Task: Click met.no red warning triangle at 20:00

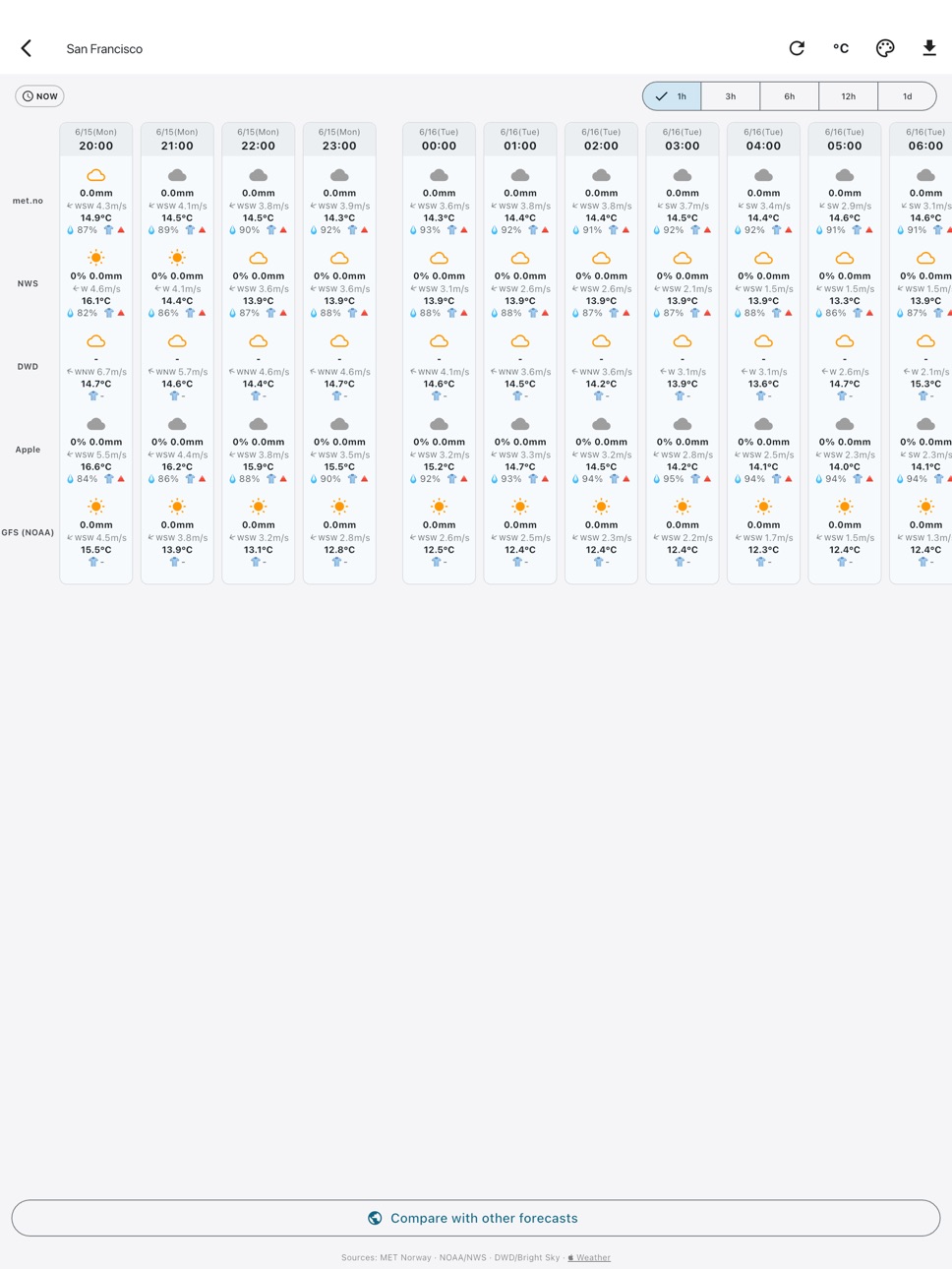Action: pyautogui.click(x=121, y=230)
